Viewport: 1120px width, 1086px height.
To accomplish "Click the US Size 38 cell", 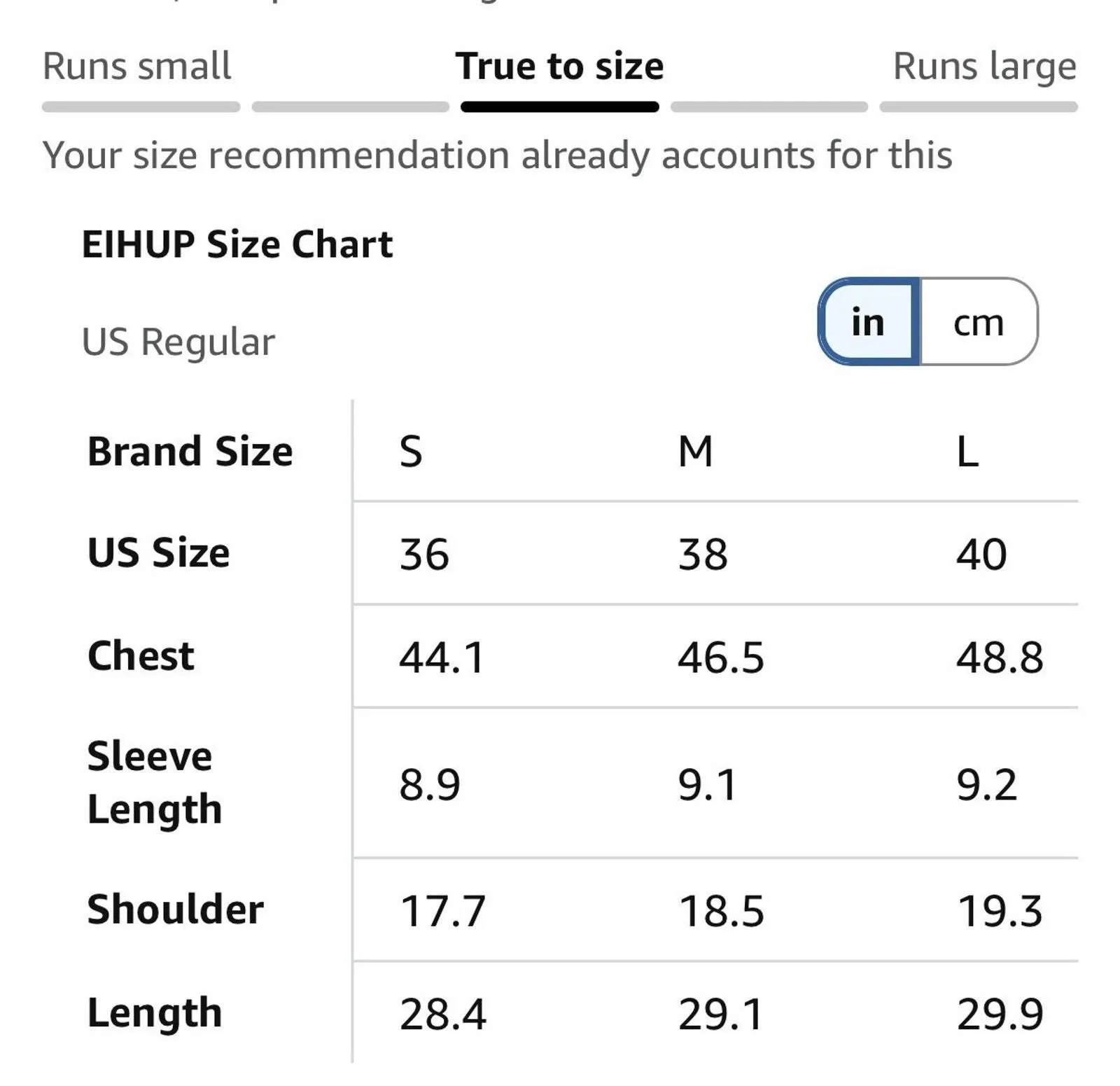I will pyautogui.click(x=703, y=555).
